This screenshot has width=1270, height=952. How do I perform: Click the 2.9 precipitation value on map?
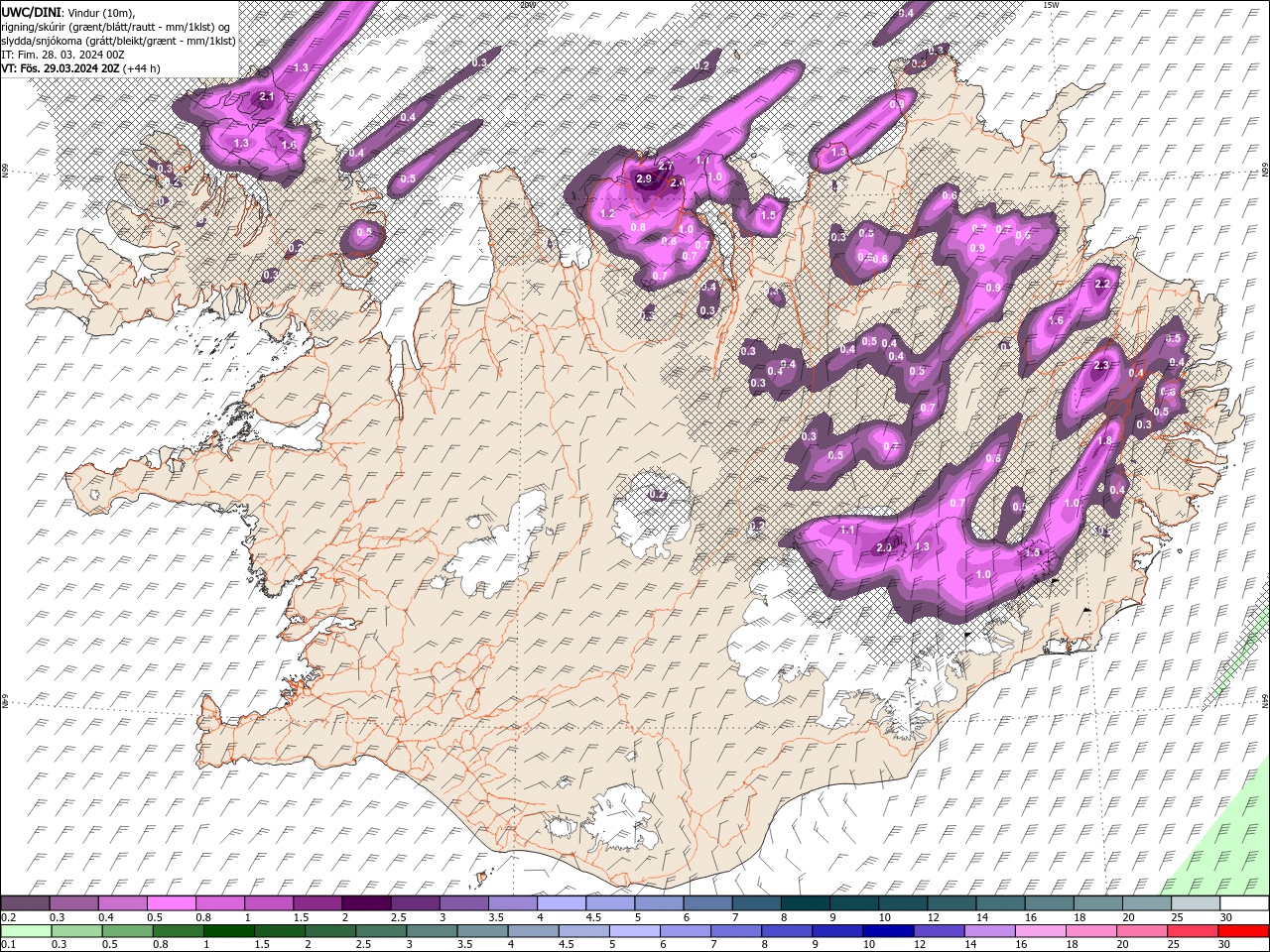(x=644, y=179)
